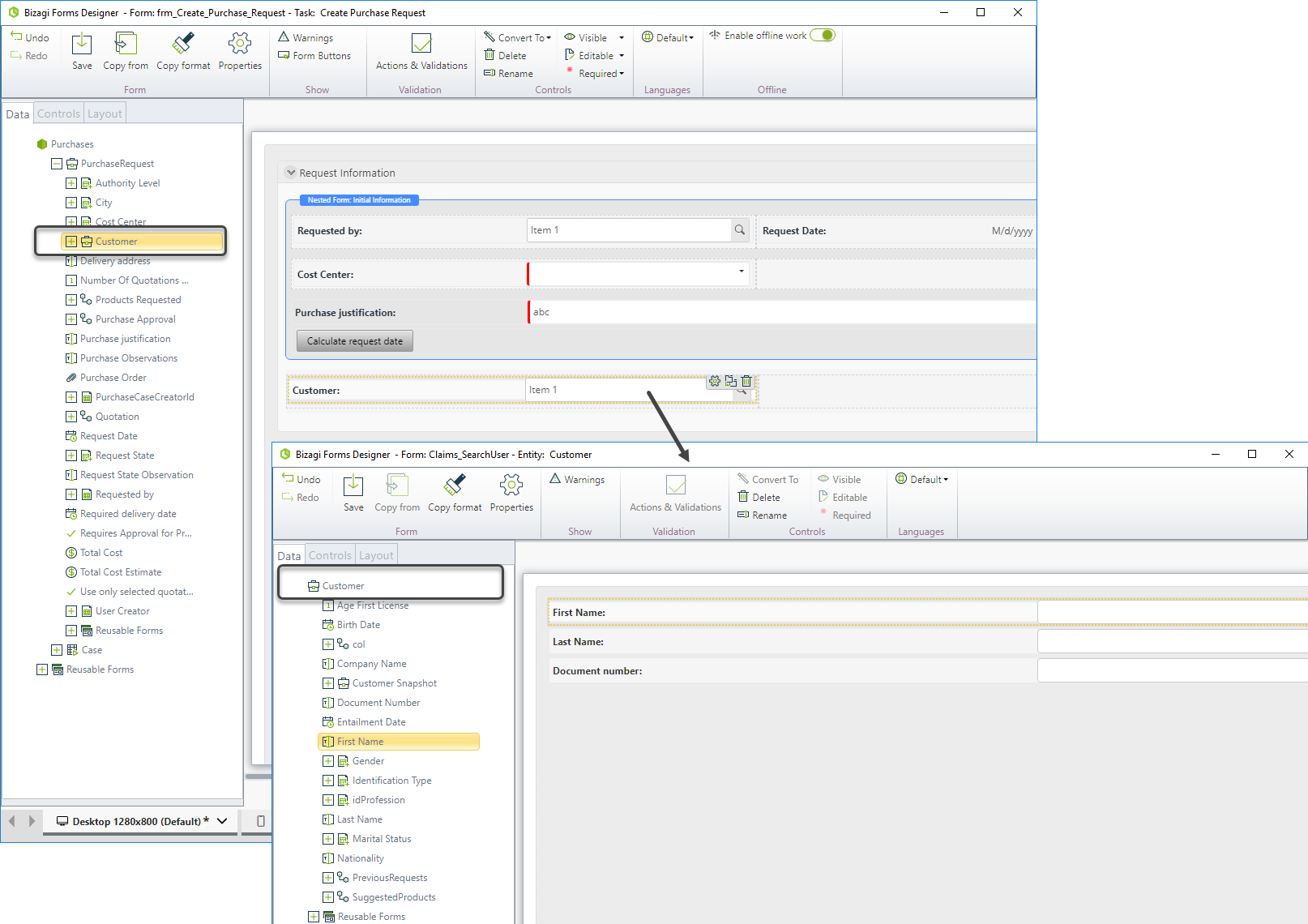Image resolution: width=1308 pixels, height=924 pixels.
Task: Switch to Layout tab in main window
Action: point(105,113)
